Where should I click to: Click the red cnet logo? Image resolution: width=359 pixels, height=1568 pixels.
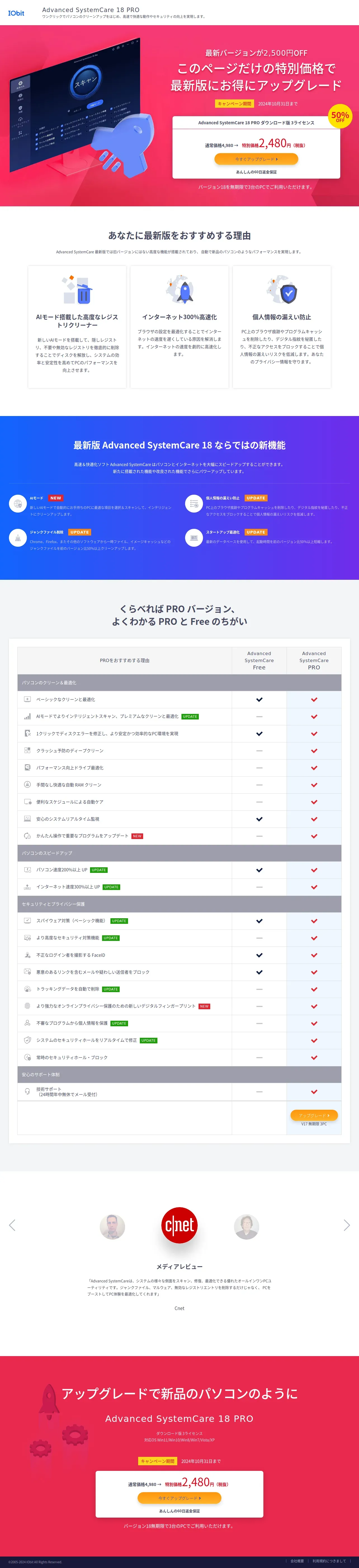click(x=179, y=1225)
